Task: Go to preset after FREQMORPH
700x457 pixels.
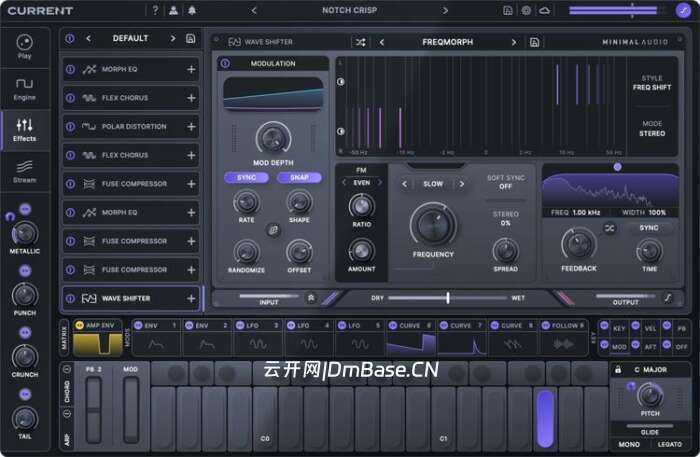Action: 514,42
